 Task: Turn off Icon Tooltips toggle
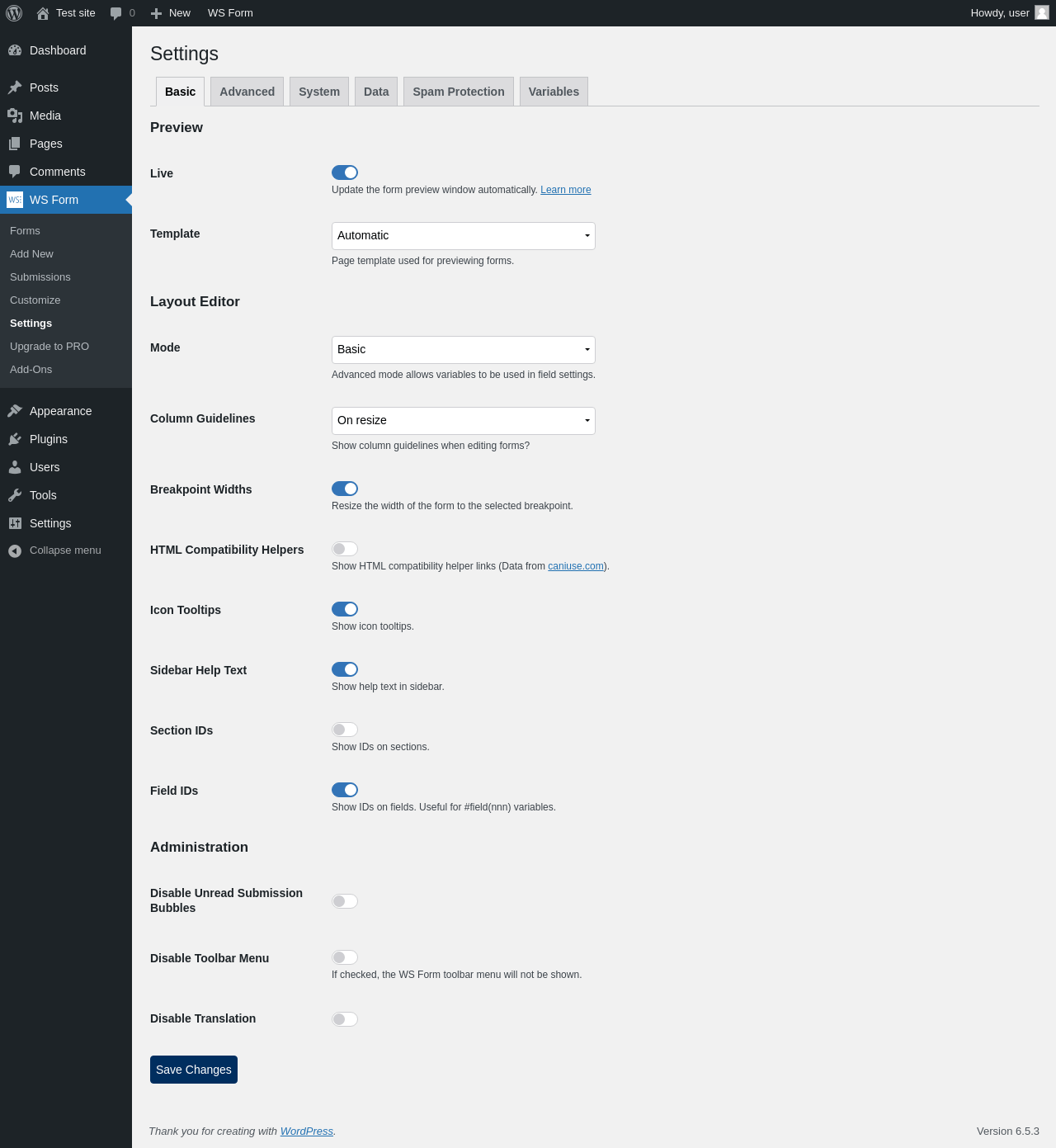click(x=345, y=609)
